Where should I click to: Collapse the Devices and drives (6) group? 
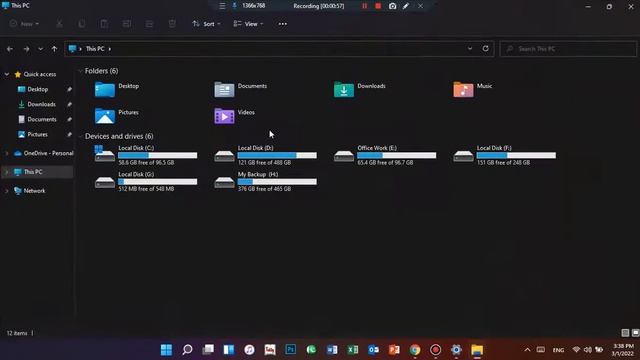(x=80, y=136)
